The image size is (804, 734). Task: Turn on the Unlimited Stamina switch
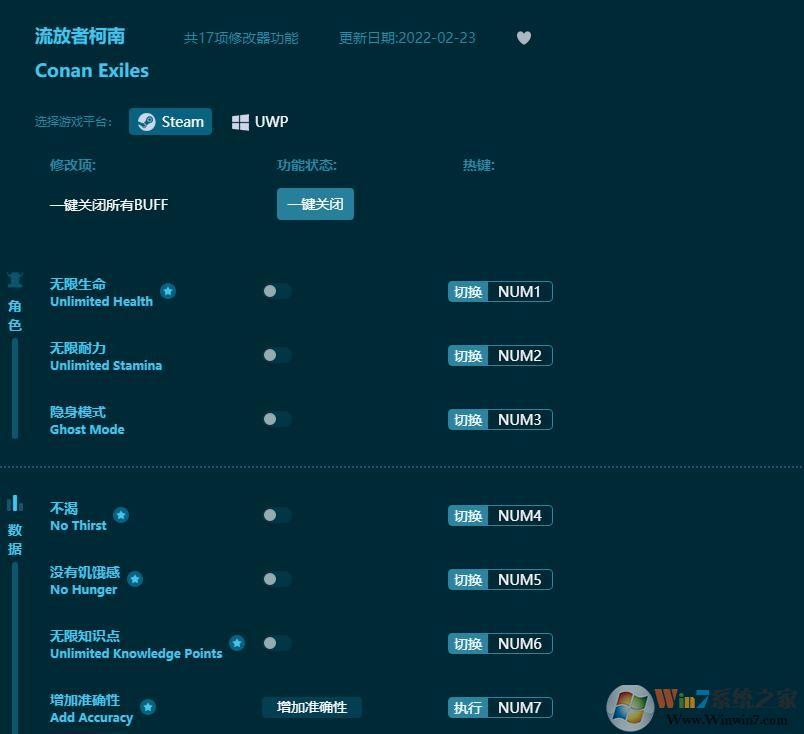pyautogui.click(x=277, y=355)
